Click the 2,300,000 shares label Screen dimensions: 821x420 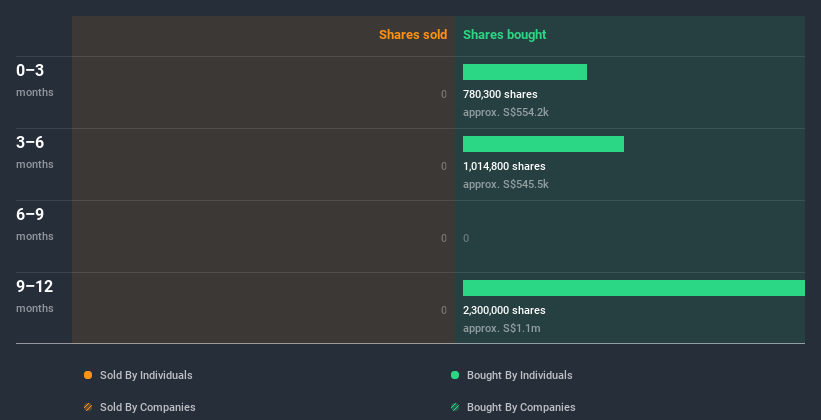tap(504, 310)
